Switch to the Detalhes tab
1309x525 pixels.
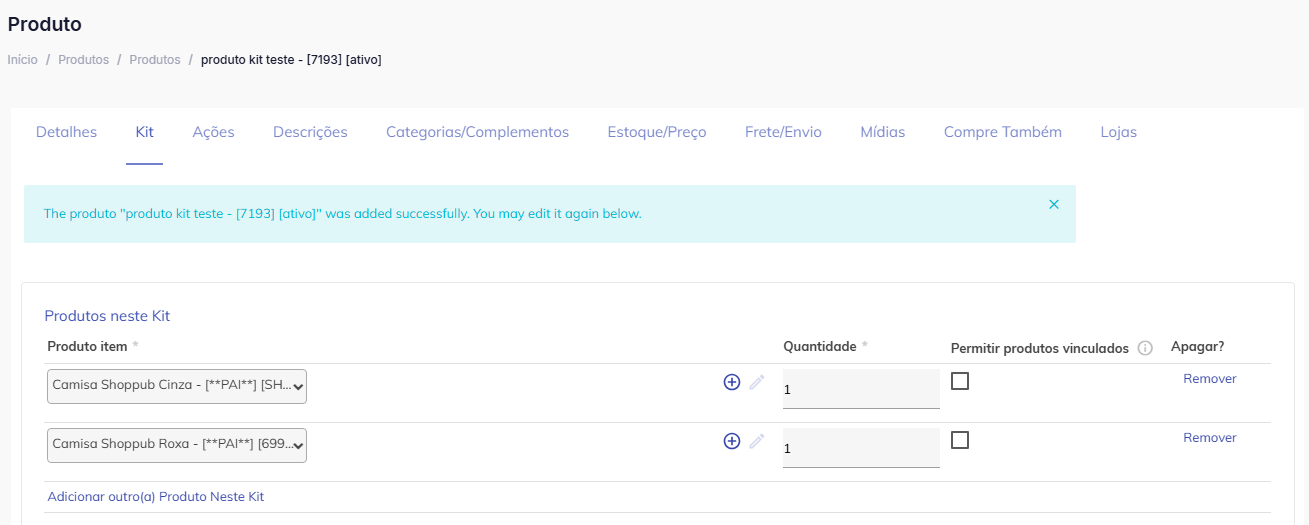66,132
